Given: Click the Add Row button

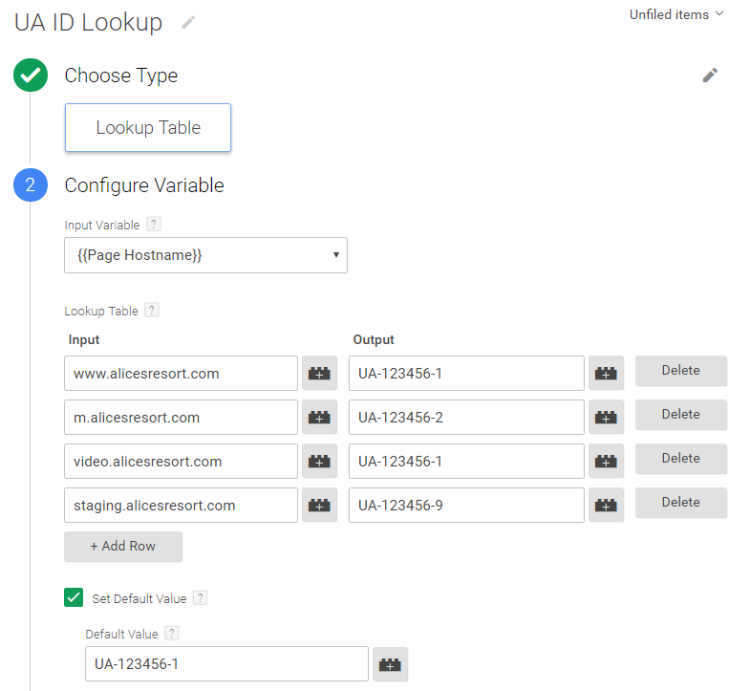Looking at the screenshot, I should (x=123, y=546).
